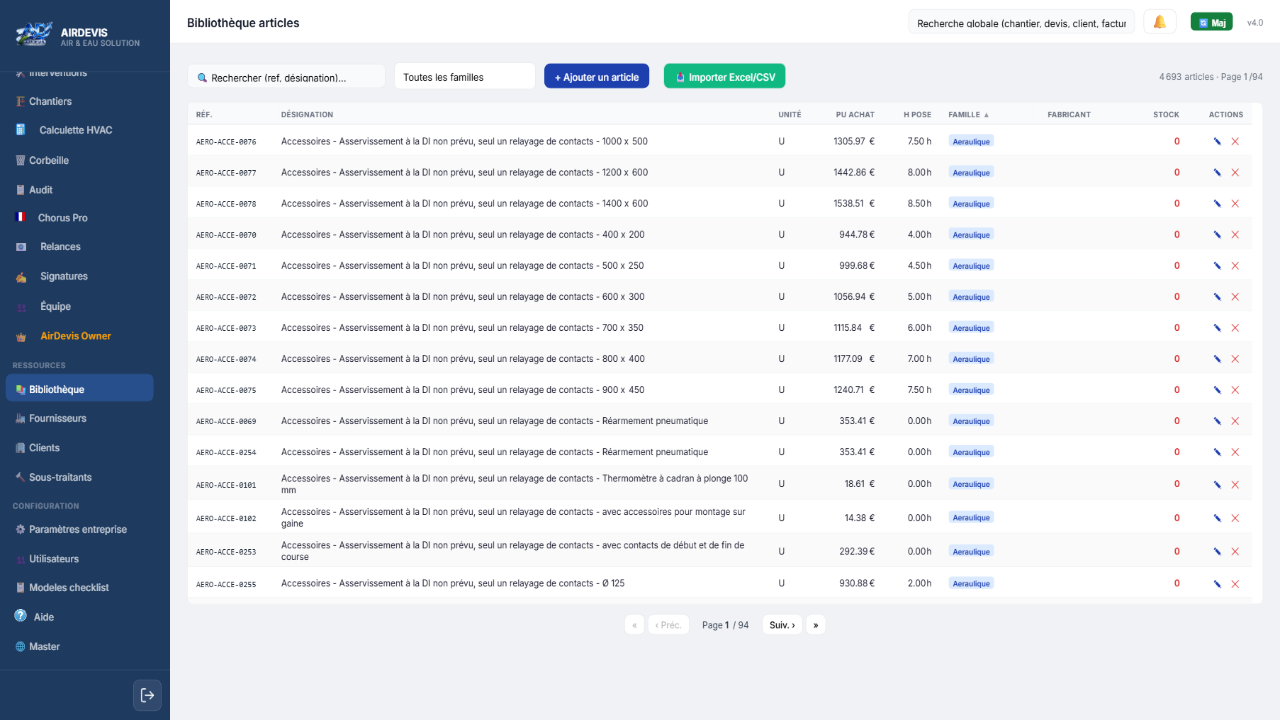
Task: Edit article AERO-ACCE-0076 with pencil icon
Action: tap(1217, 141)
